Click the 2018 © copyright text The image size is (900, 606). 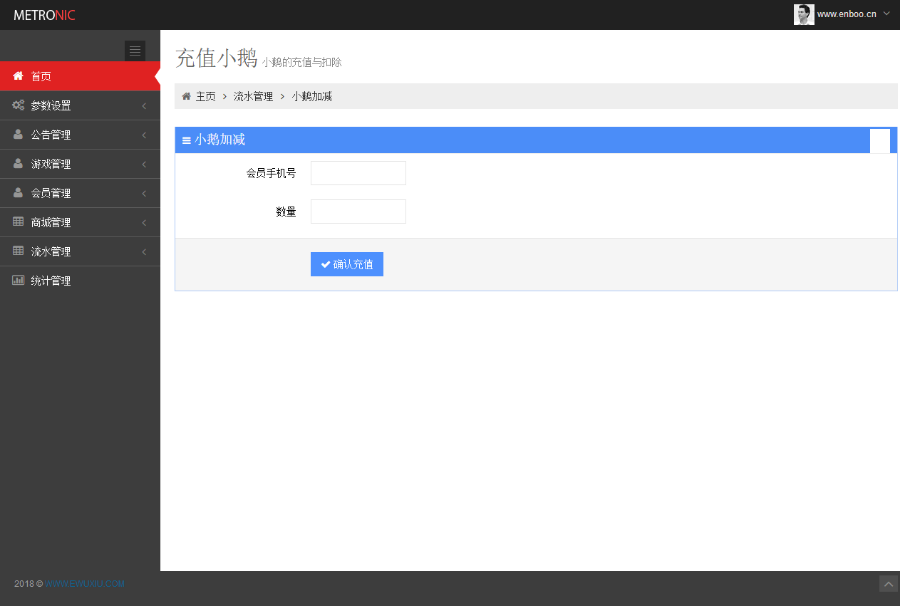[x=29, y=584]
